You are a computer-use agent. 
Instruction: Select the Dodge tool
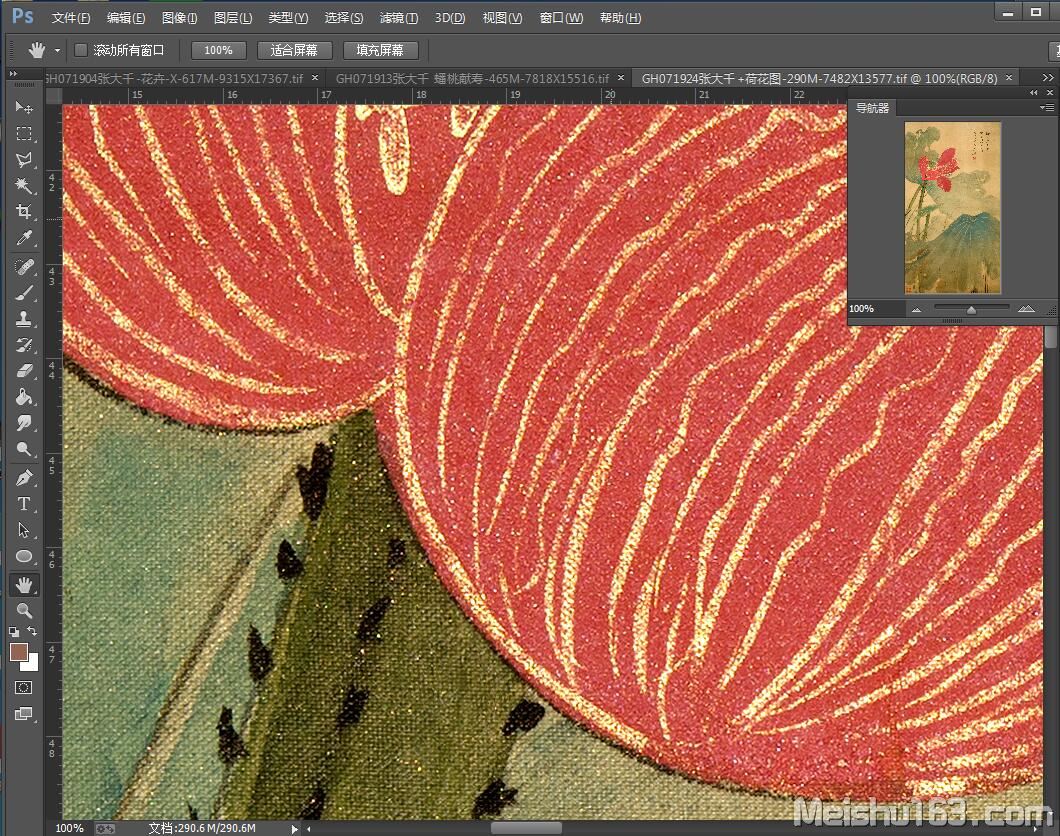pyautogui.click(x=24, y=449)
